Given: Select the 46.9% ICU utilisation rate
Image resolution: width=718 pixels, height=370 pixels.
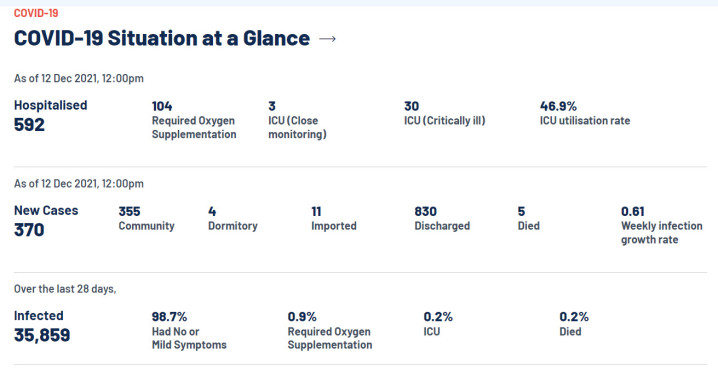Looking at the screenshot, I should click(585, 114).
